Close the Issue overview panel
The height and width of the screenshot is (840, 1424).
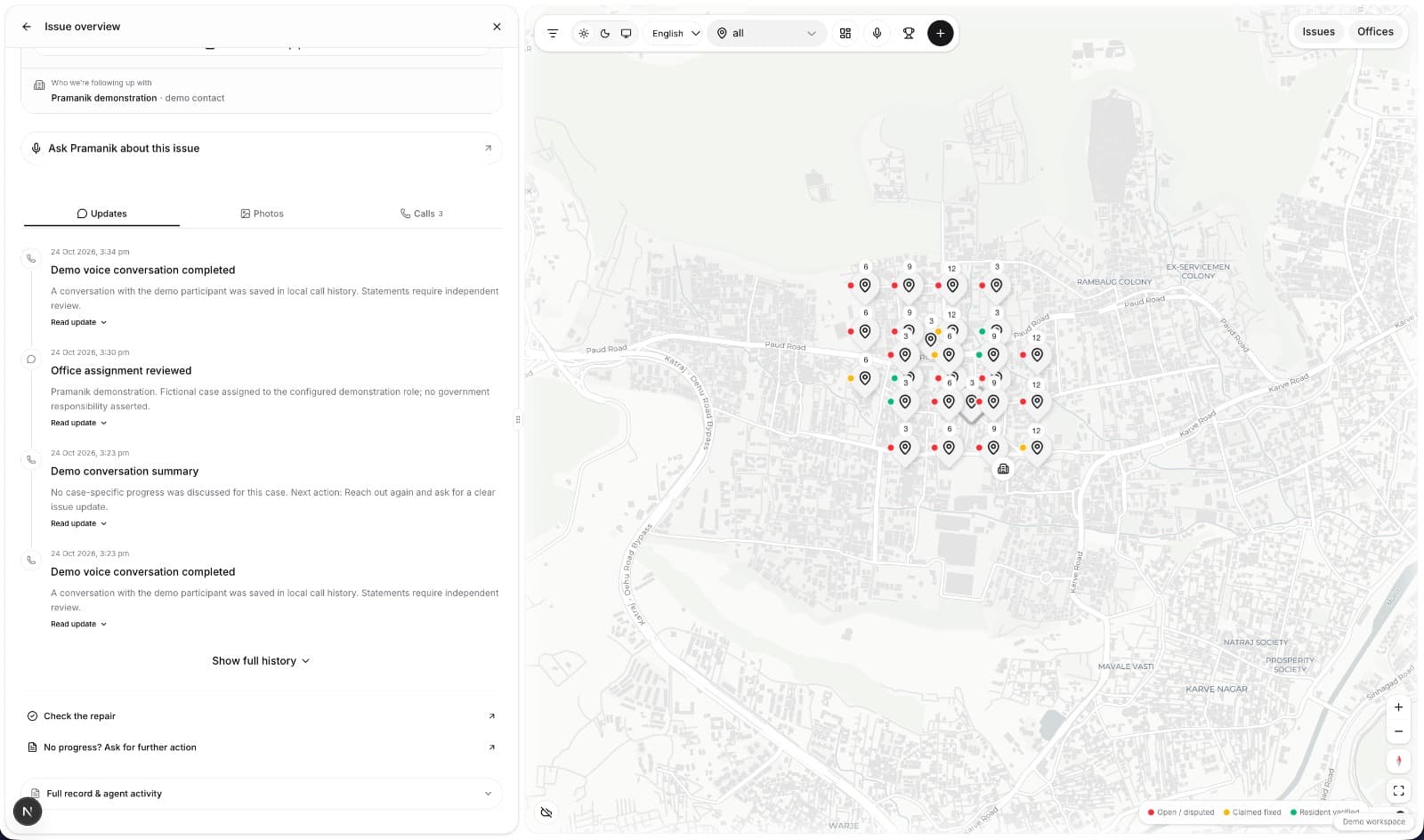[497, 27]
